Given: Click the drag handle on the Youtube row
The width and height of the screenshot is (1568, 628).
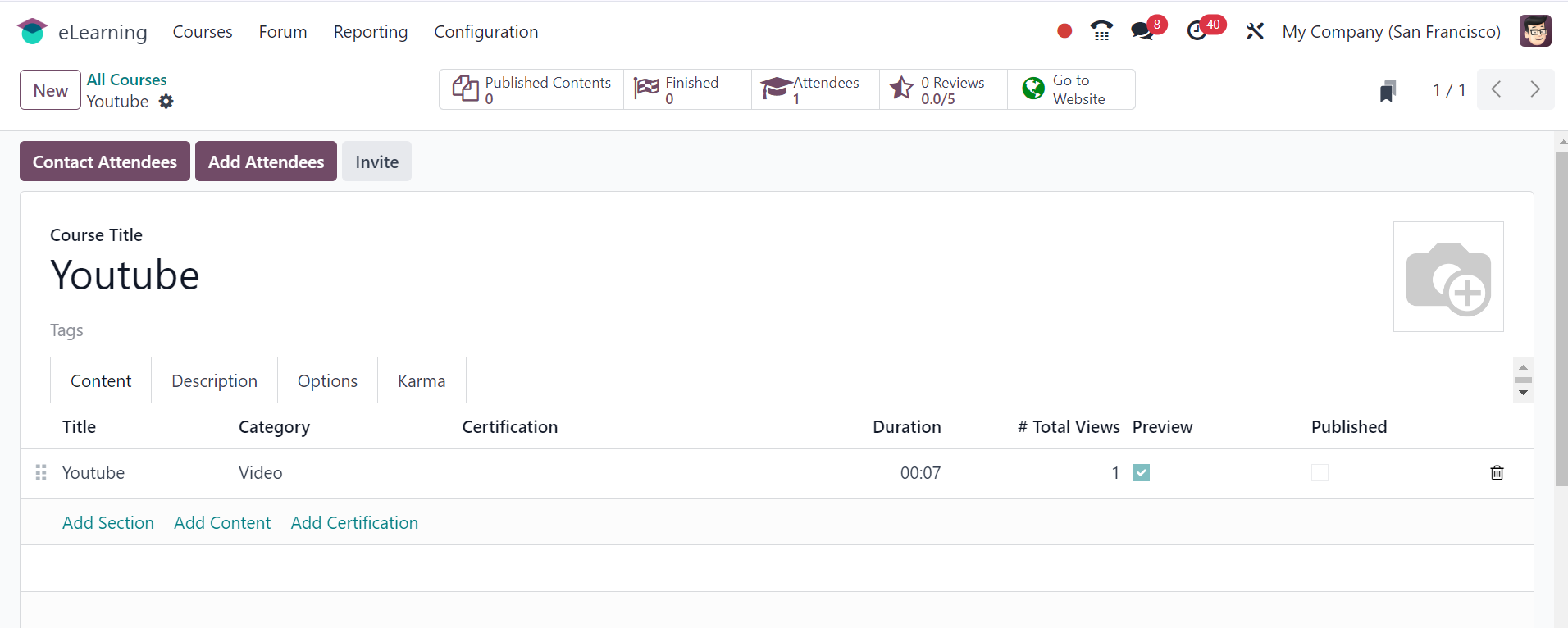Looking at the screenshot, I should (x=41, y=473).
